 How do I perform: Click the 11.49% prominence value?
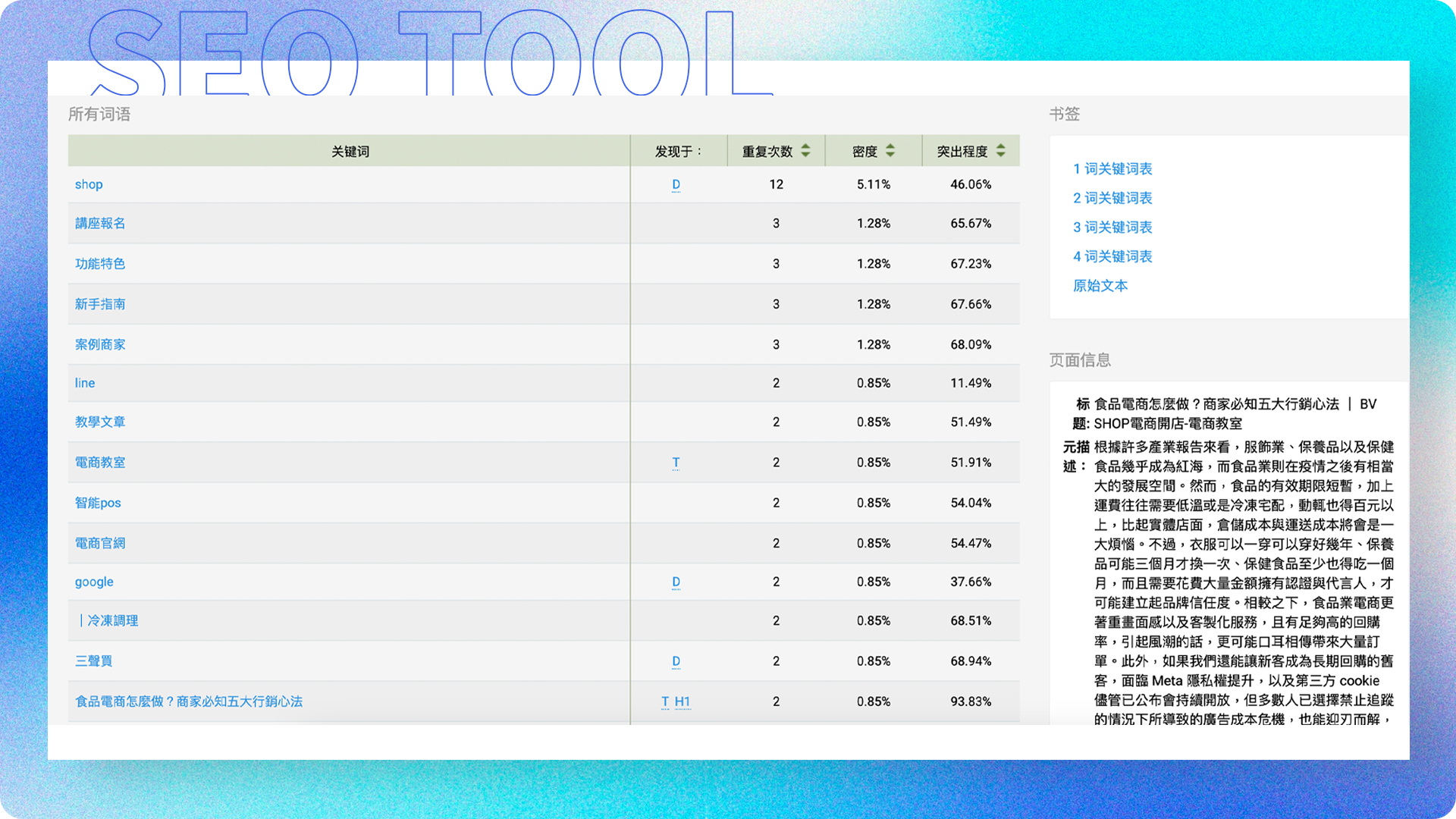tap(971, 383)
